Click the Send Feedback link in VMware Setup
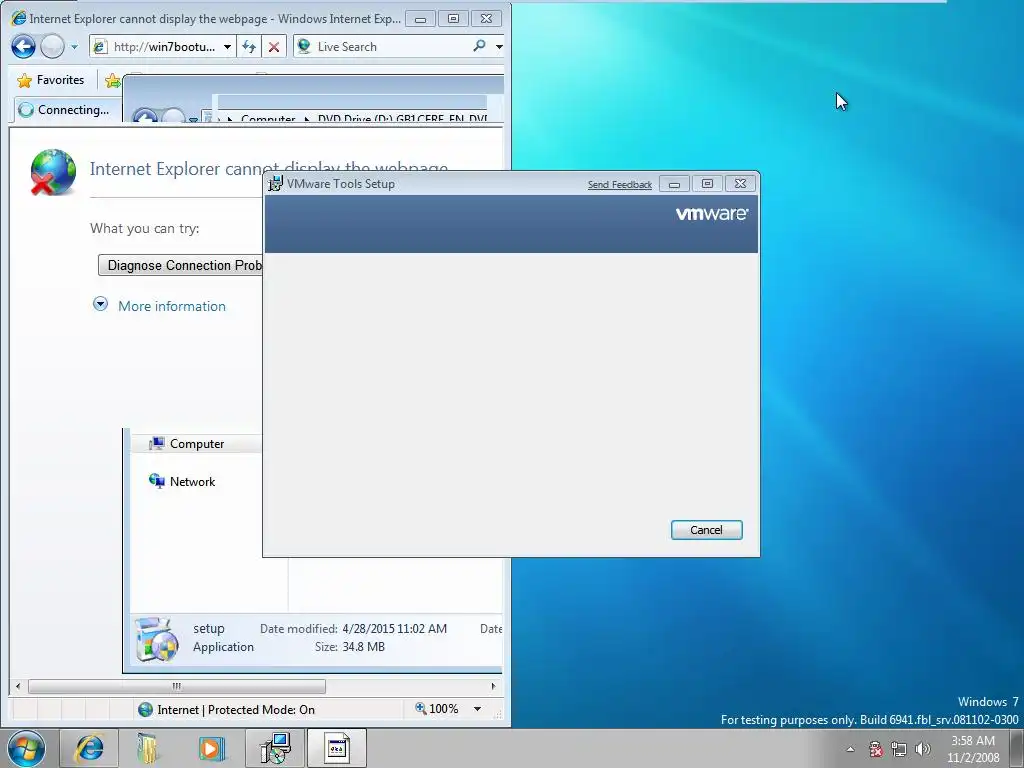This screenshot has height=768, width=1024. [x=620, y=185]
